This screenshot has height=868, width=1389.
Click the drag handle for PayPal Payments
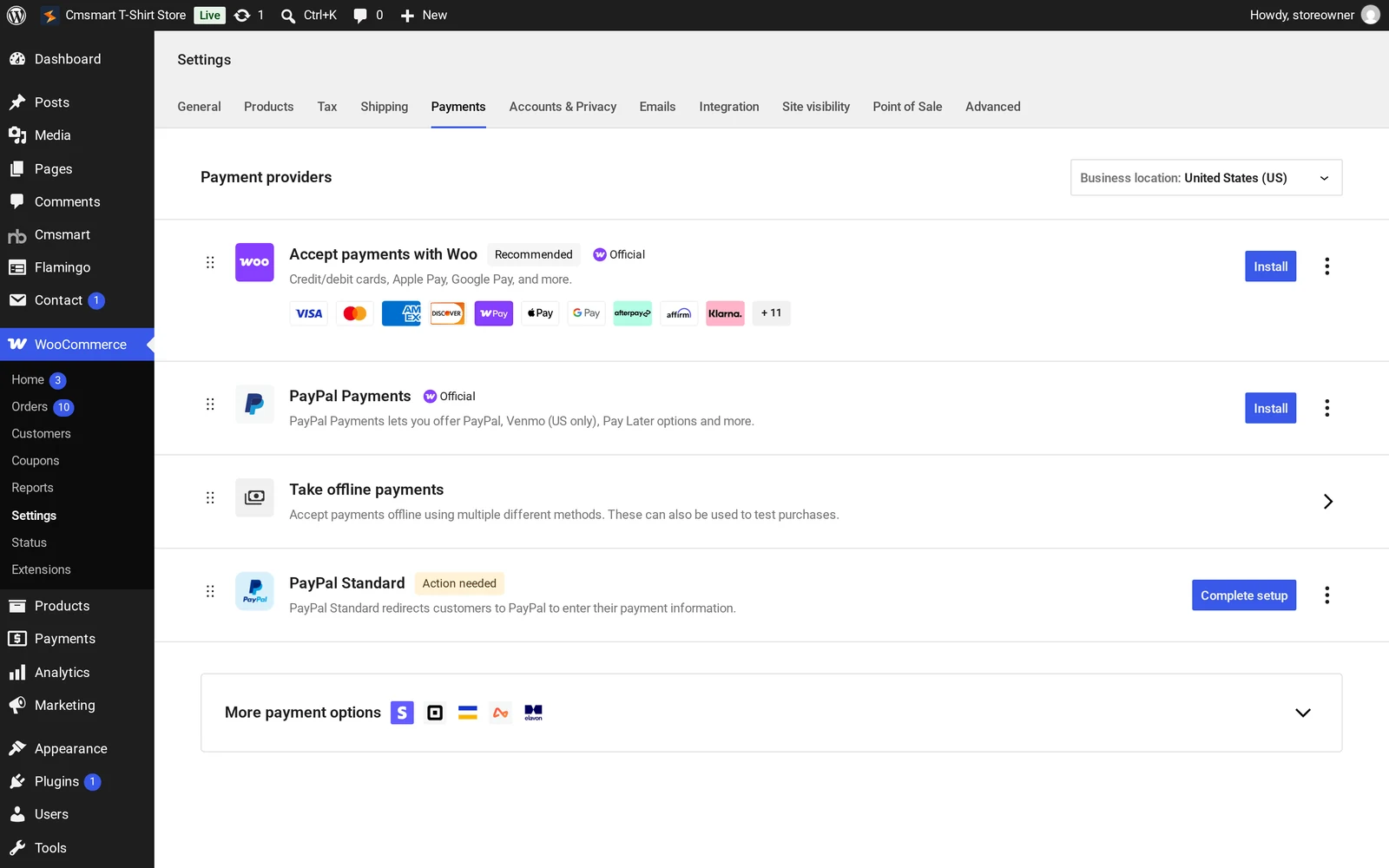[210, 404]
